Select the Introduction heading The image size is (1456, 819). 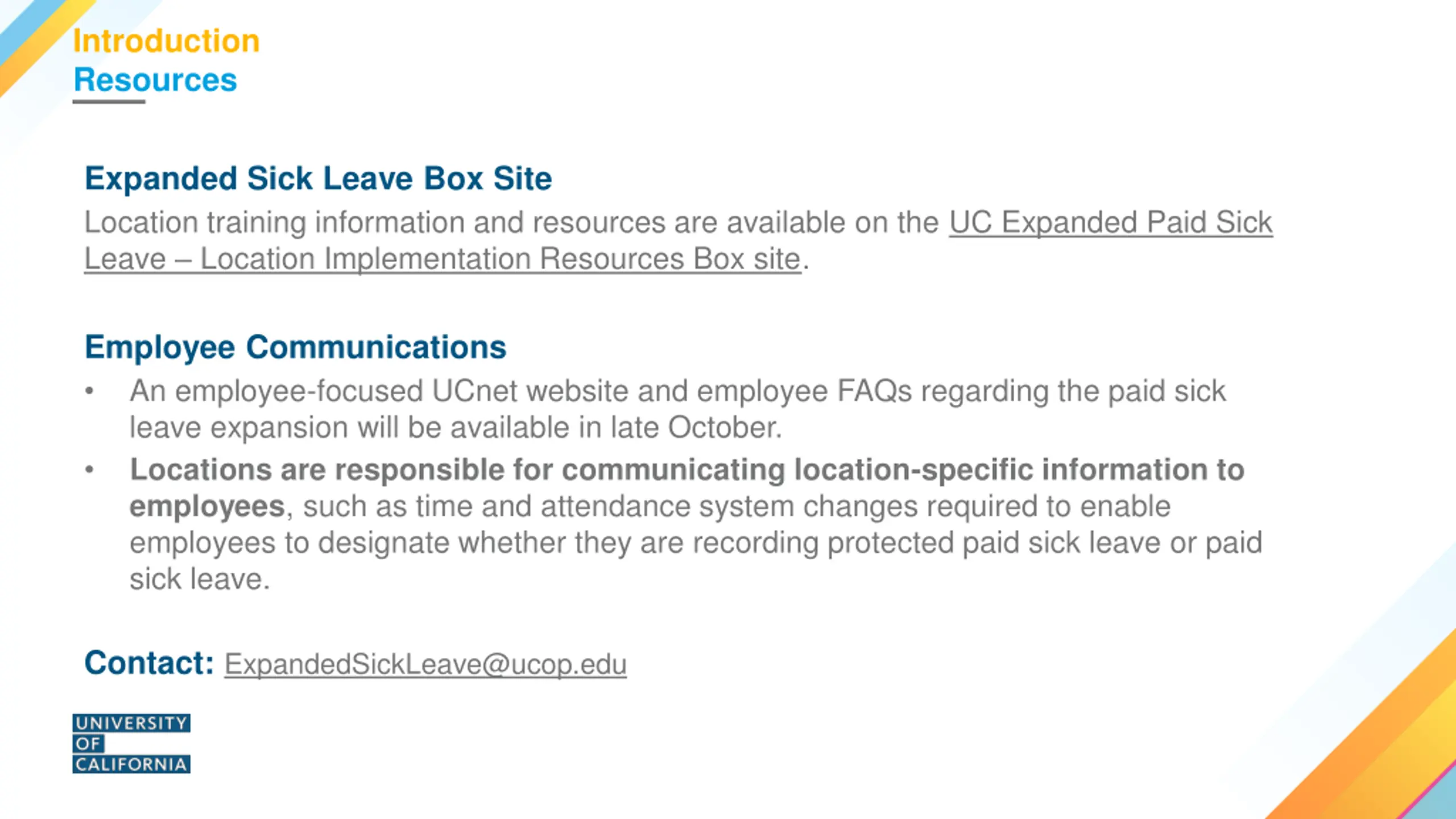click(166, 41)
